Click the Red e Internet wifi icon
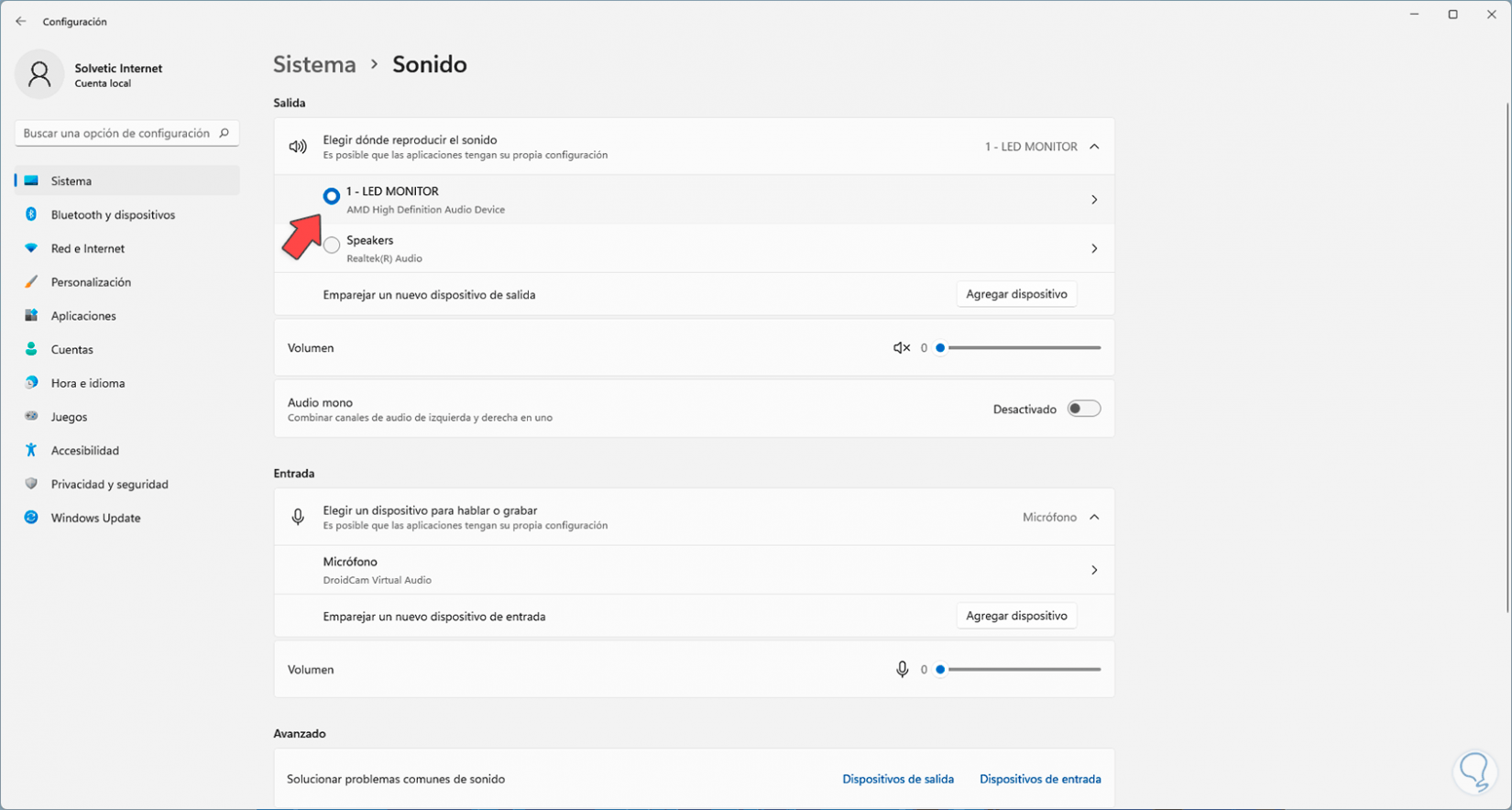The width and height of the screenshot is (1512, 810). [x=31, y=248]
